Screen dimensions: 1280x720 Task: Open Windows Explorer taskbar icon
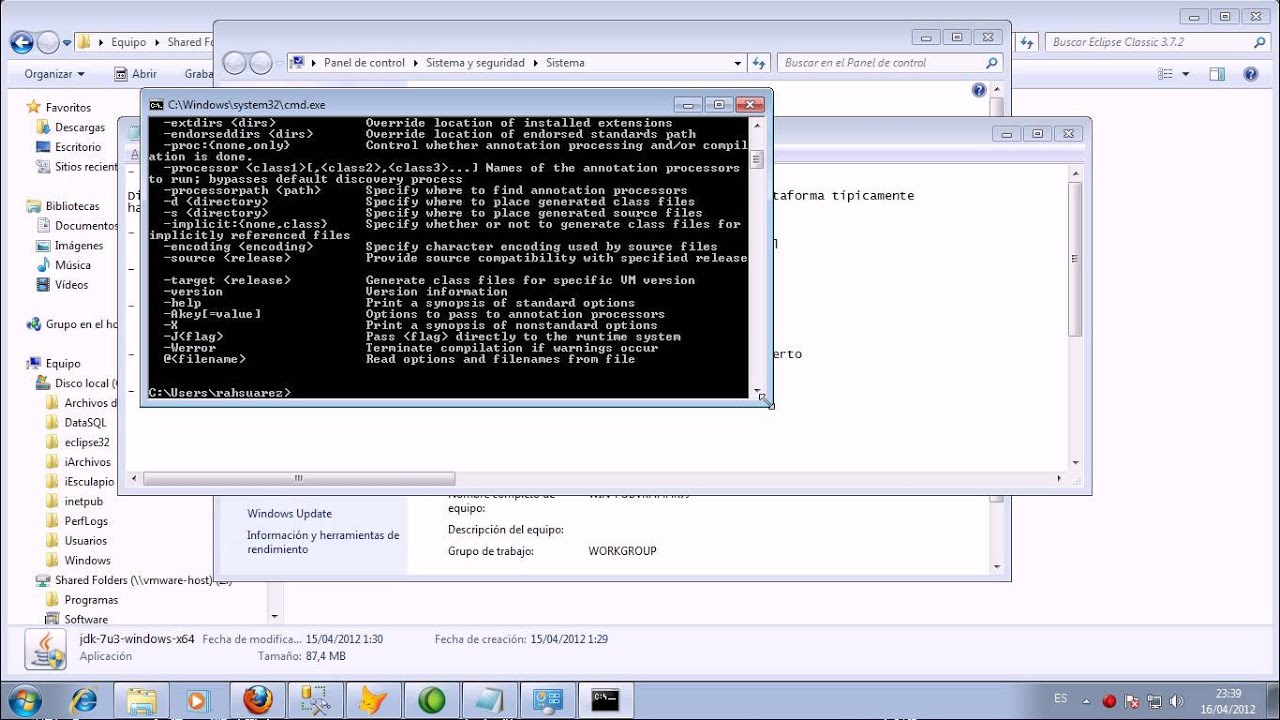(x=141, y=700)
